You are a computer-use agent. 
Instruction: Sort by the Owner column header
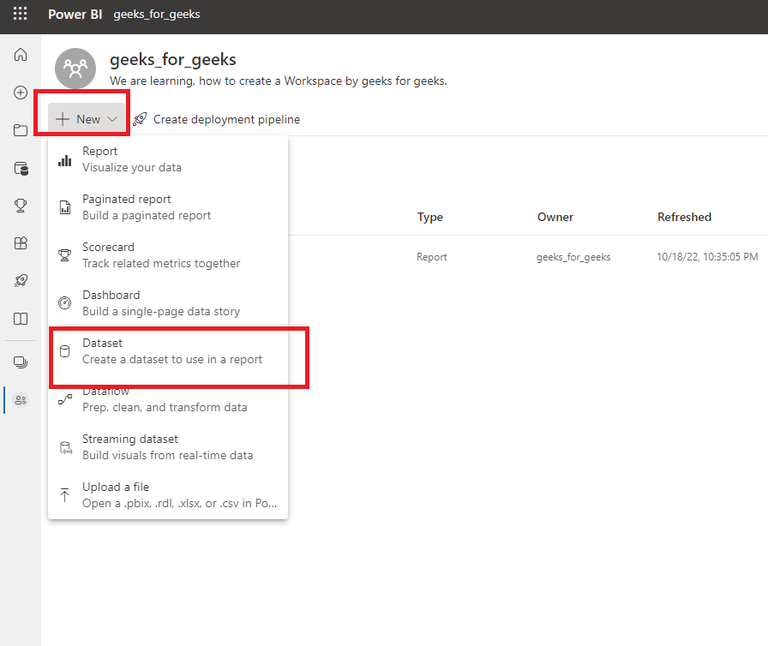555,217
